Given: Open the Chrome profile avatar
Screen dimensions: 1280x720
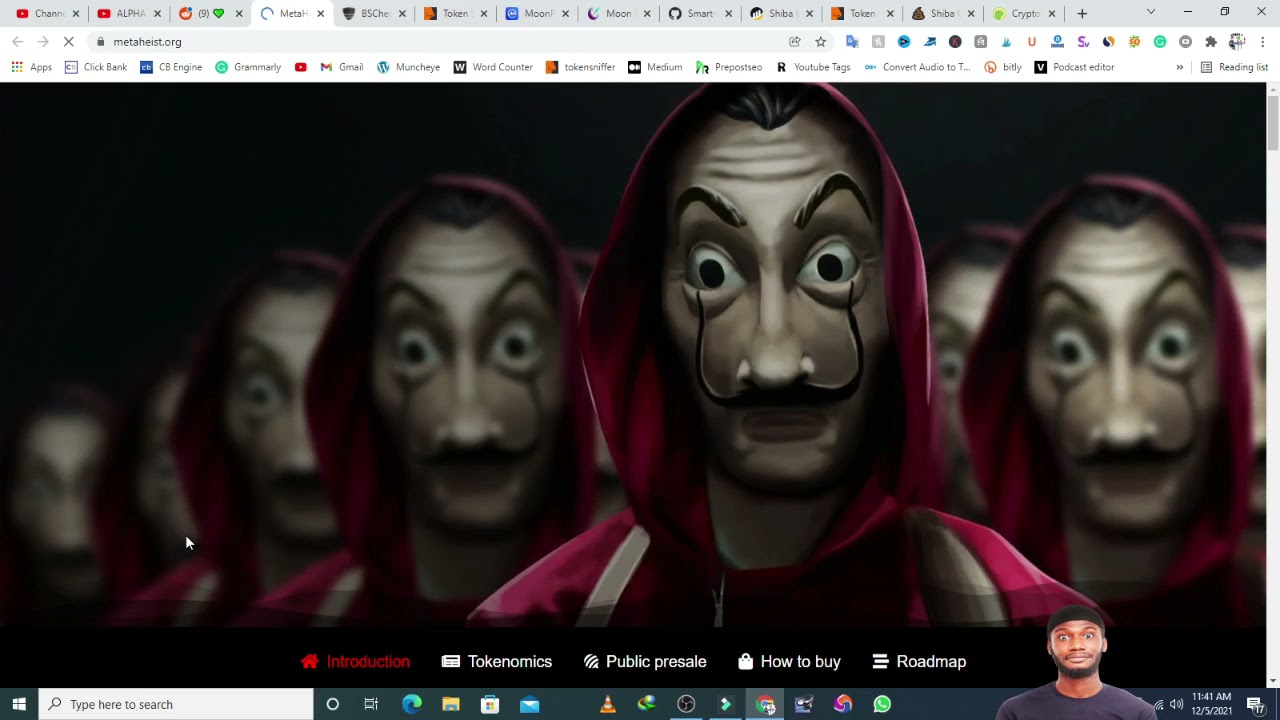Looking at the screenshot, I should pyautogui.click(x=1237, y=42).
